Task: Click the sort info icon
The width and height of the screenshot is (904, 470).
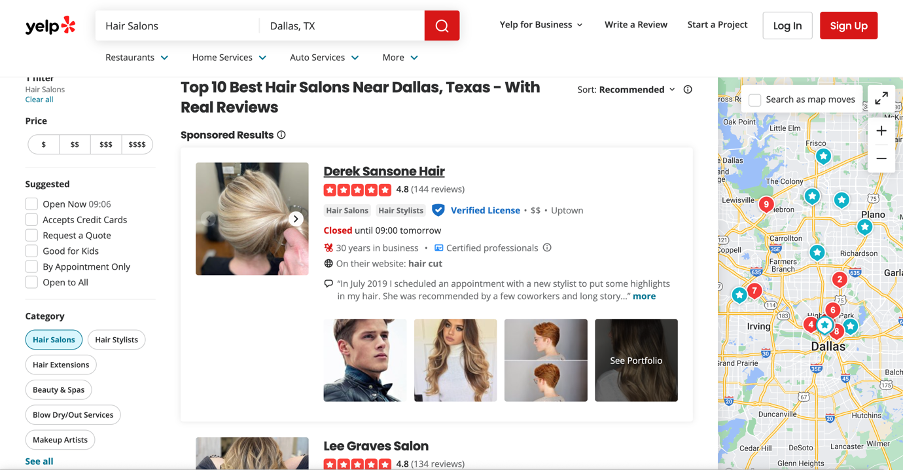Action: pos(688,89)
